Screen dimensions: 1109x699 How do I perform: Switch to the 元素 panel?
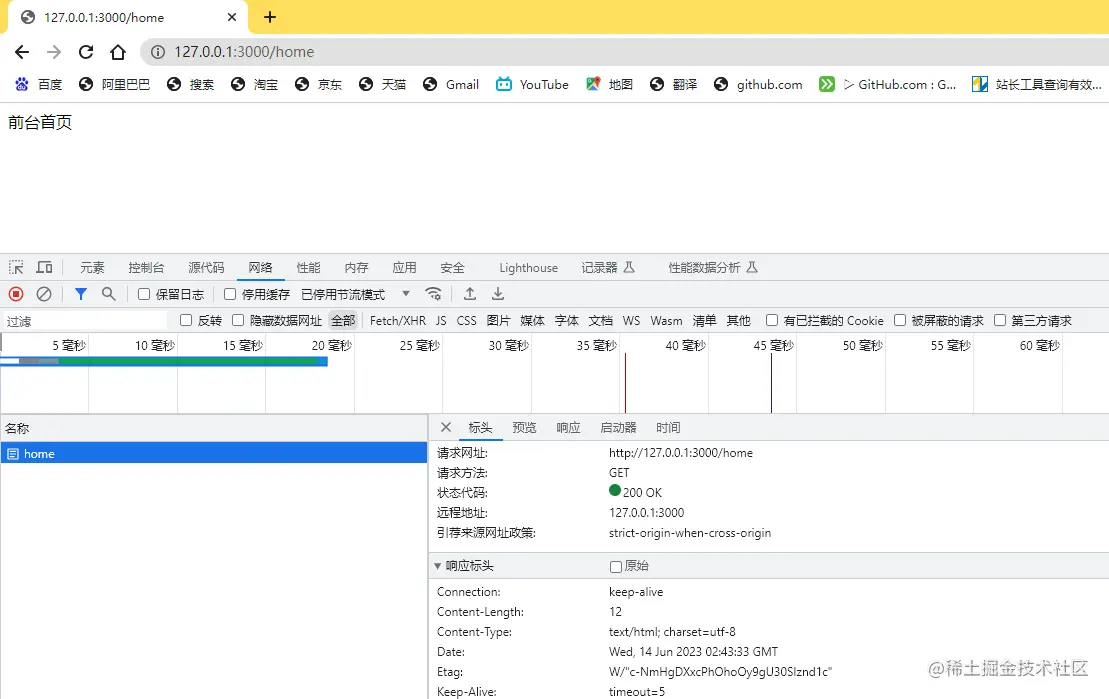click(92, 267)
